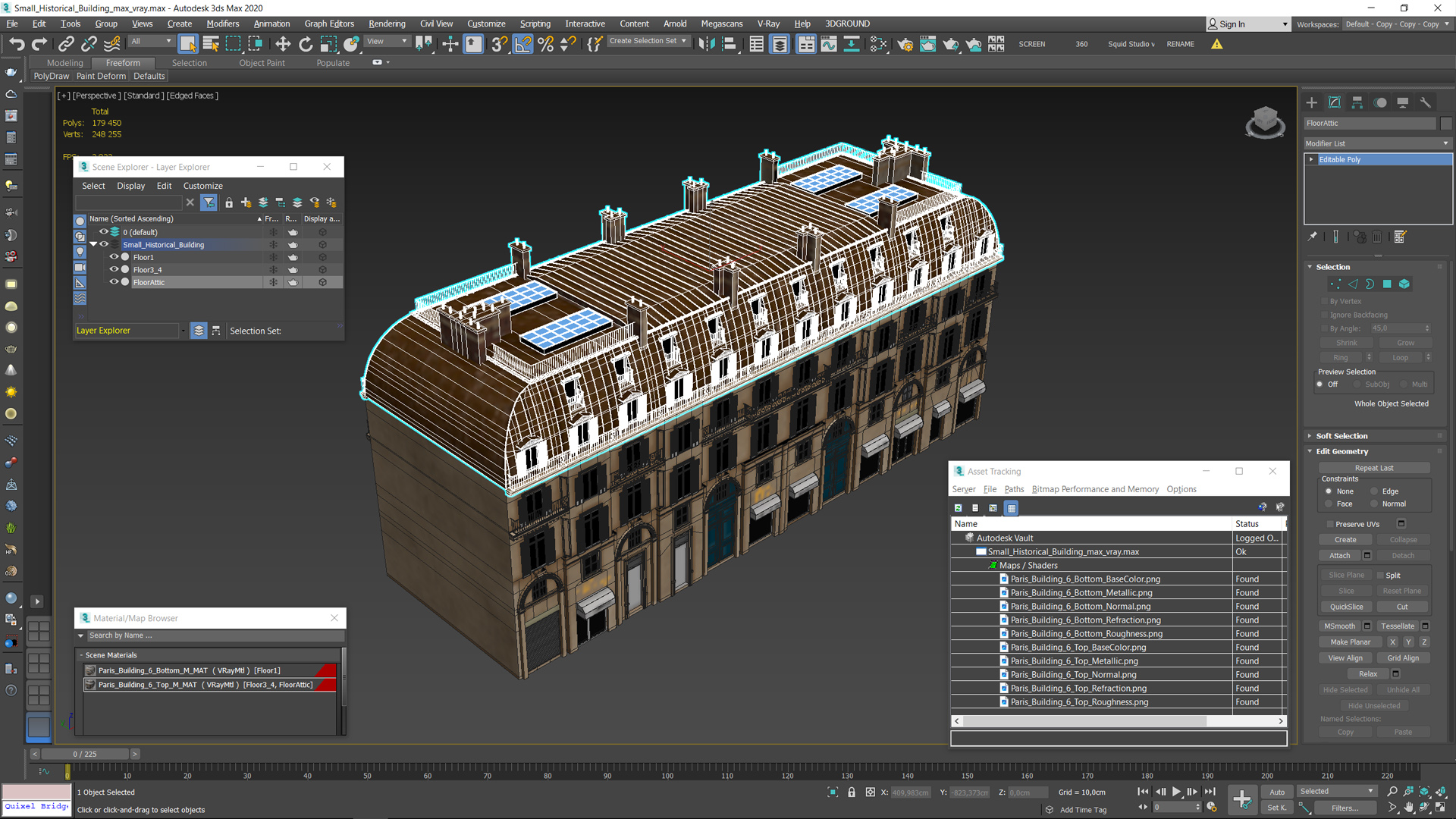Image resolution: width=1456 pixels, height=819 pixels.
Task: Activate the Select and Move tool
Action: click(283, 44)
